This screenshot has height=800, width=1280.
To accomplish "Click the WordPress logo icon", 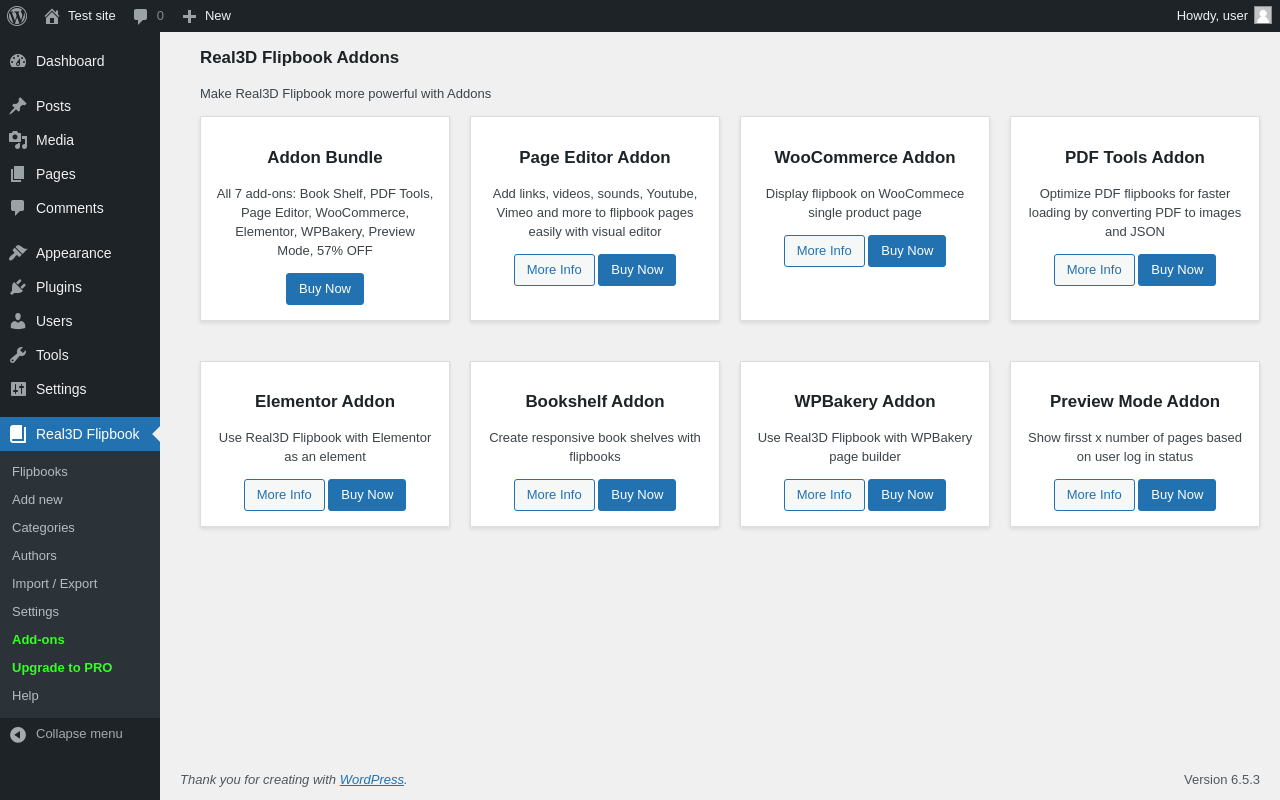I will [17, 16].
